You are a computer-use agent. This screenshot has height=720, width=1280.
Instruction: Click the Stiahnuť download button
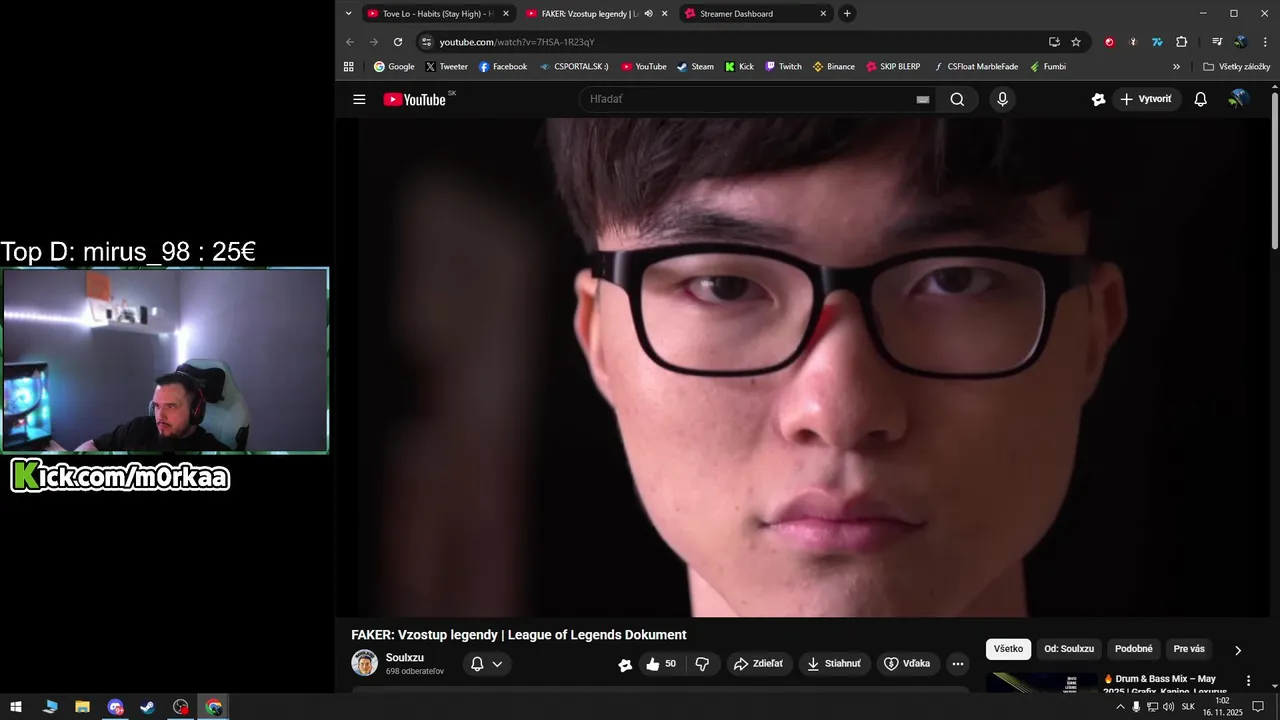point(834,664)
